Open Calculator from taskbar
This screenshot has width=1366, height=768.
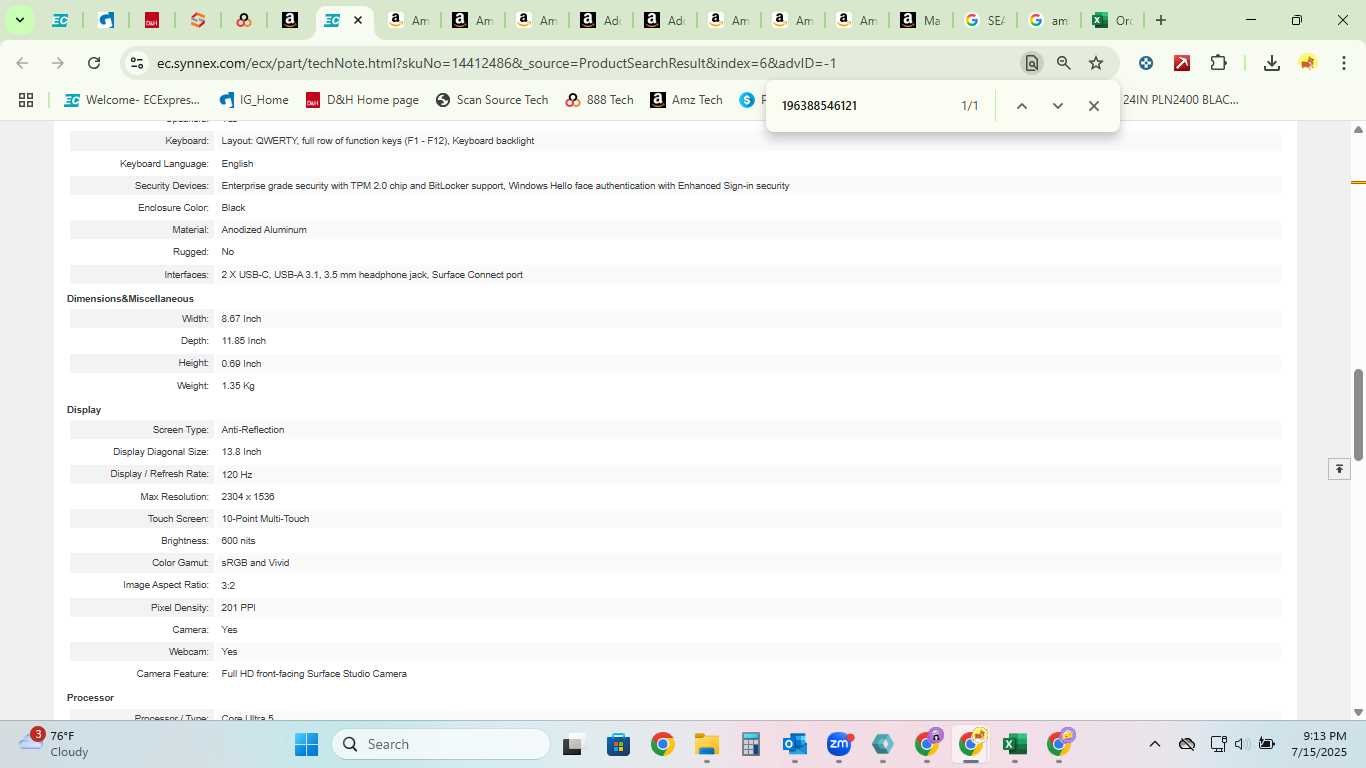751,744
